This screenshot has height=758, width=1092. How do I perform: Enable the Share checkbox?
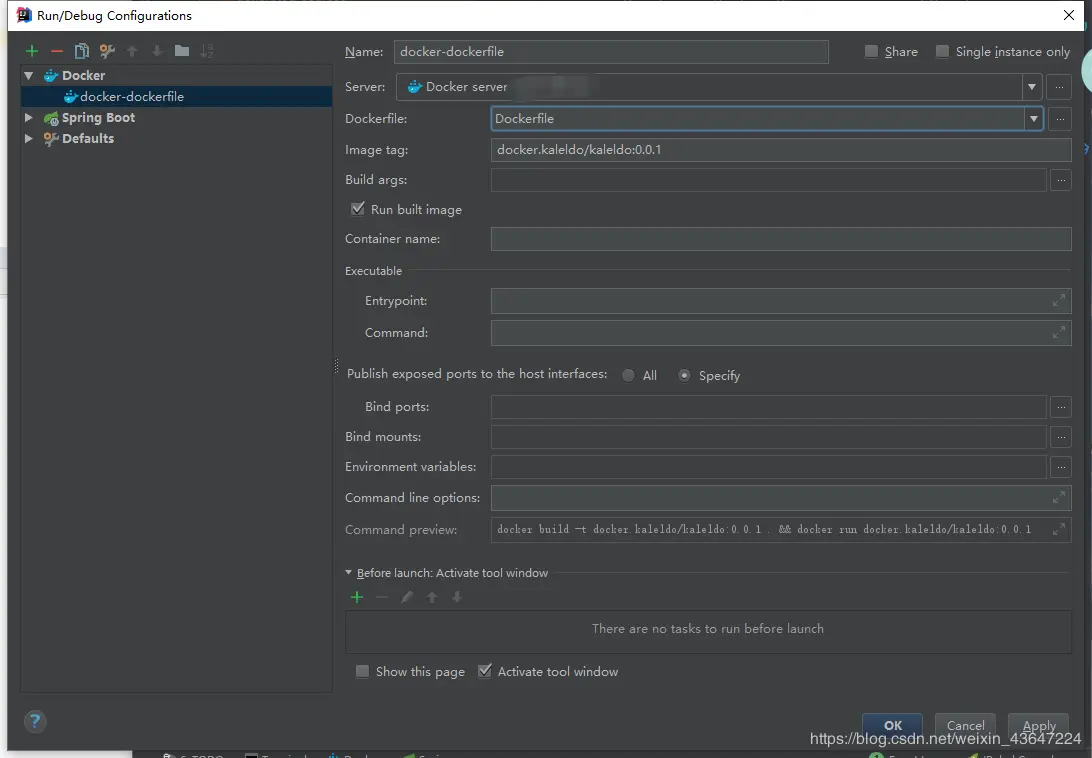[x=871, y=52]
